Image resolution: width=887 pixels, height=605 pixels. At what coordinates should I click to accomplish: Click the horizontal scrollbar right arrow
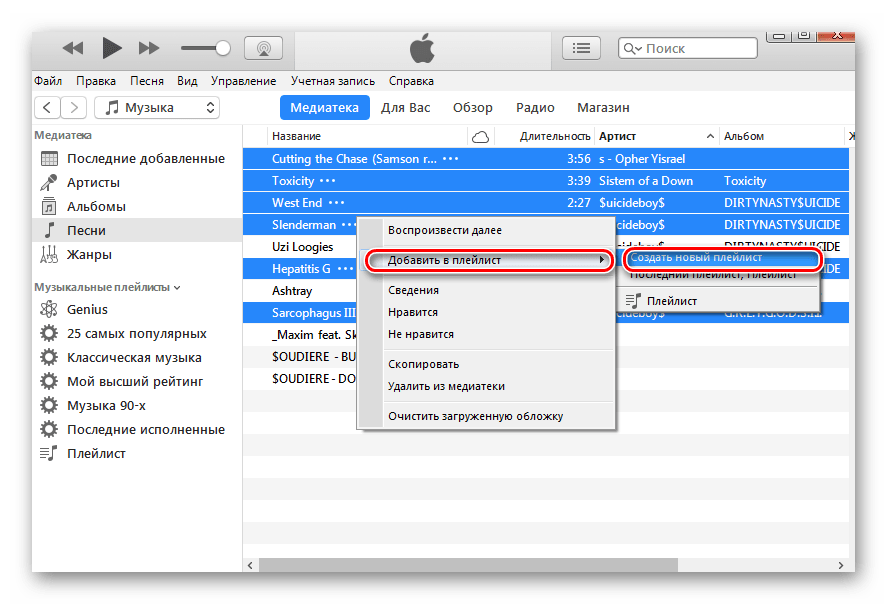click(x=841, y=565)
